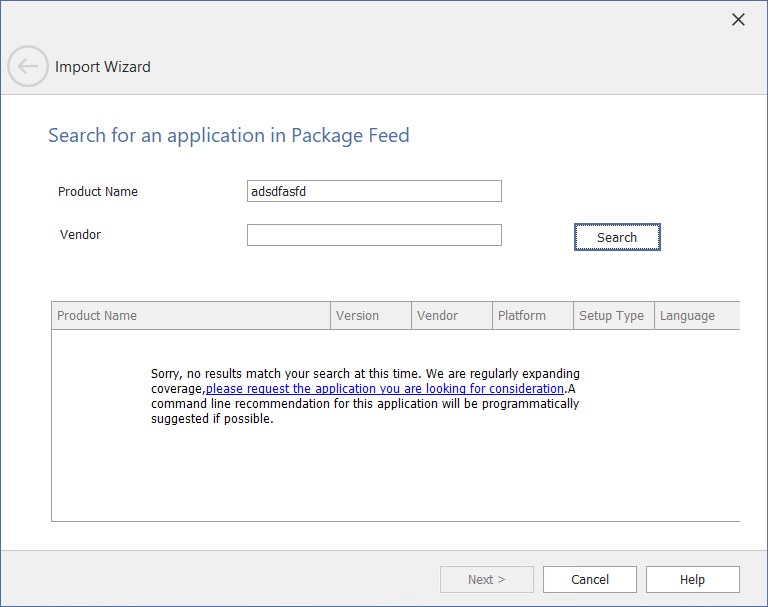The width and height of the screenshot is (768, 607).
Task: Click into the empty Vendor field
Action: click(374, 235)
